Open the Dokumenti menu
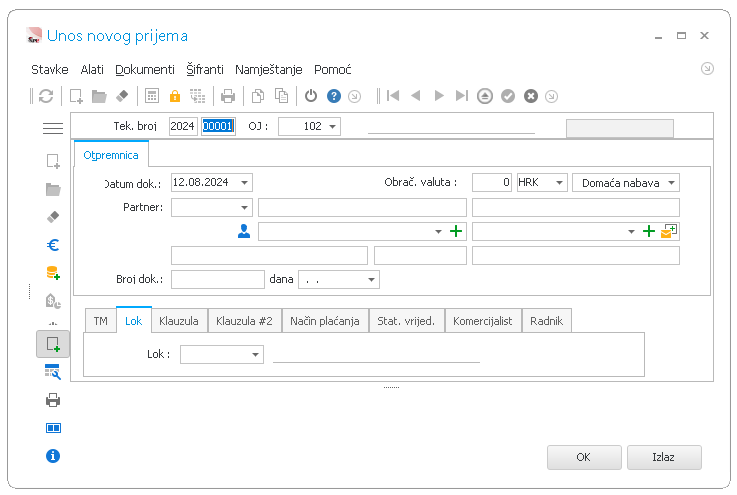 (x=145, y=70)
